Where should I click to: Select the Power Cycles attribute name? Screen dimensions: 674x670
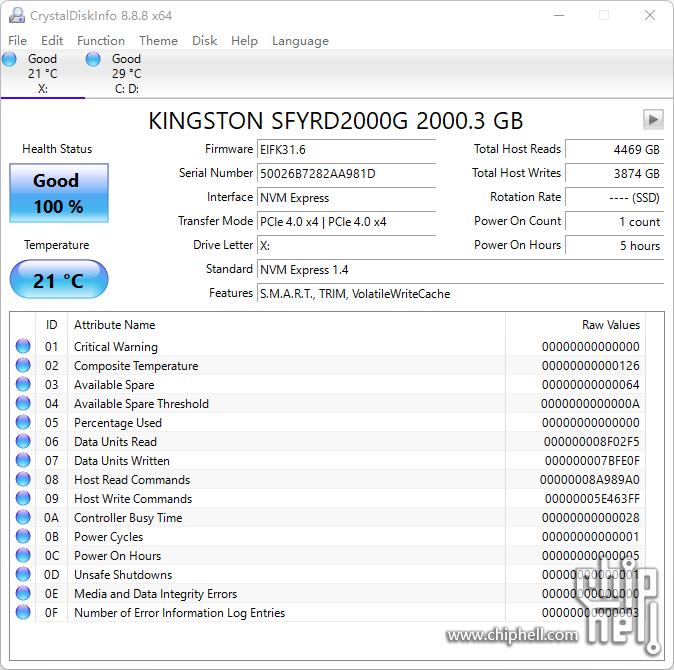108,537
